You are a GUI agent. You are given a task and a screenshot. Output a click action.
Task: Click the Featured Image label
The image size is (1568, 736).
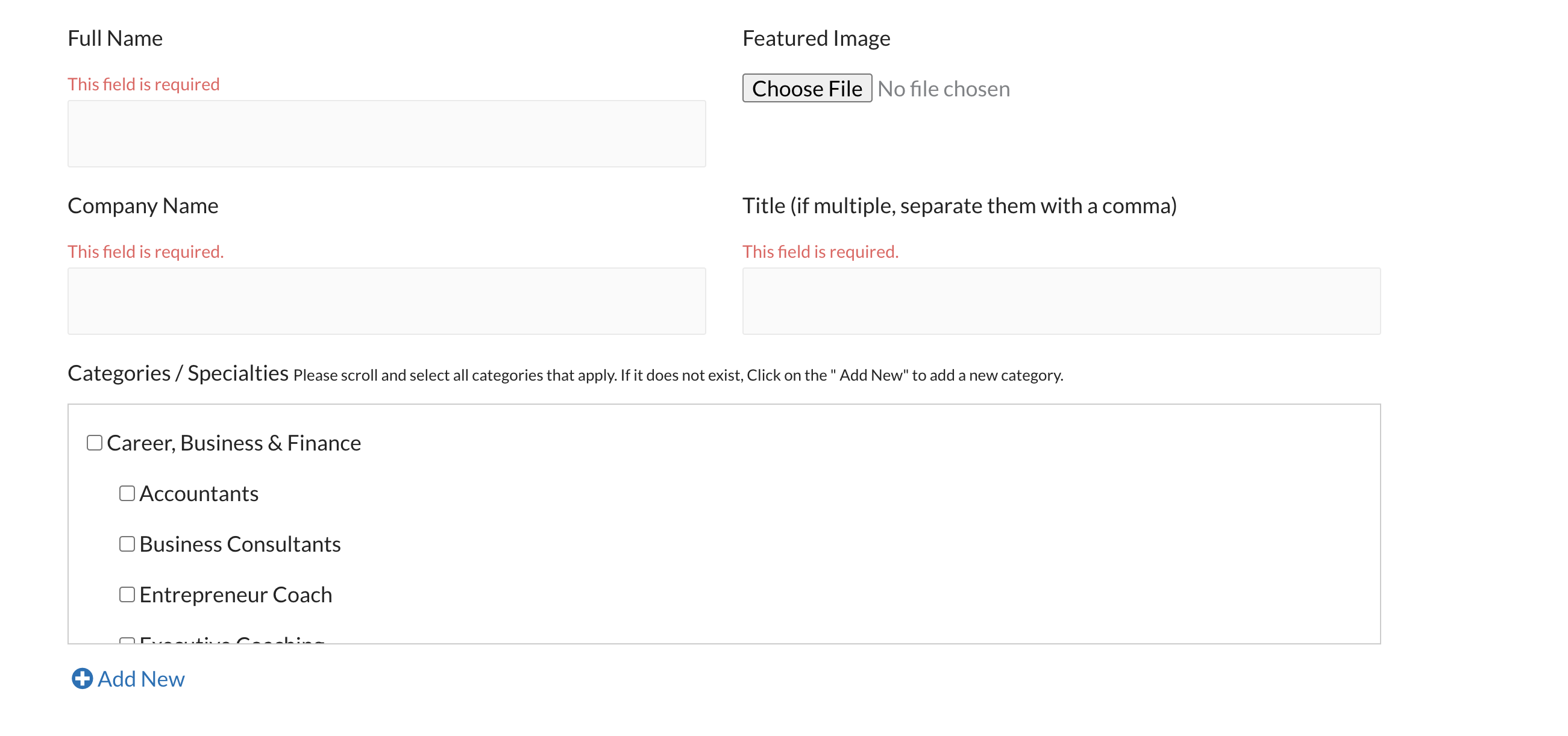(816, 39)
